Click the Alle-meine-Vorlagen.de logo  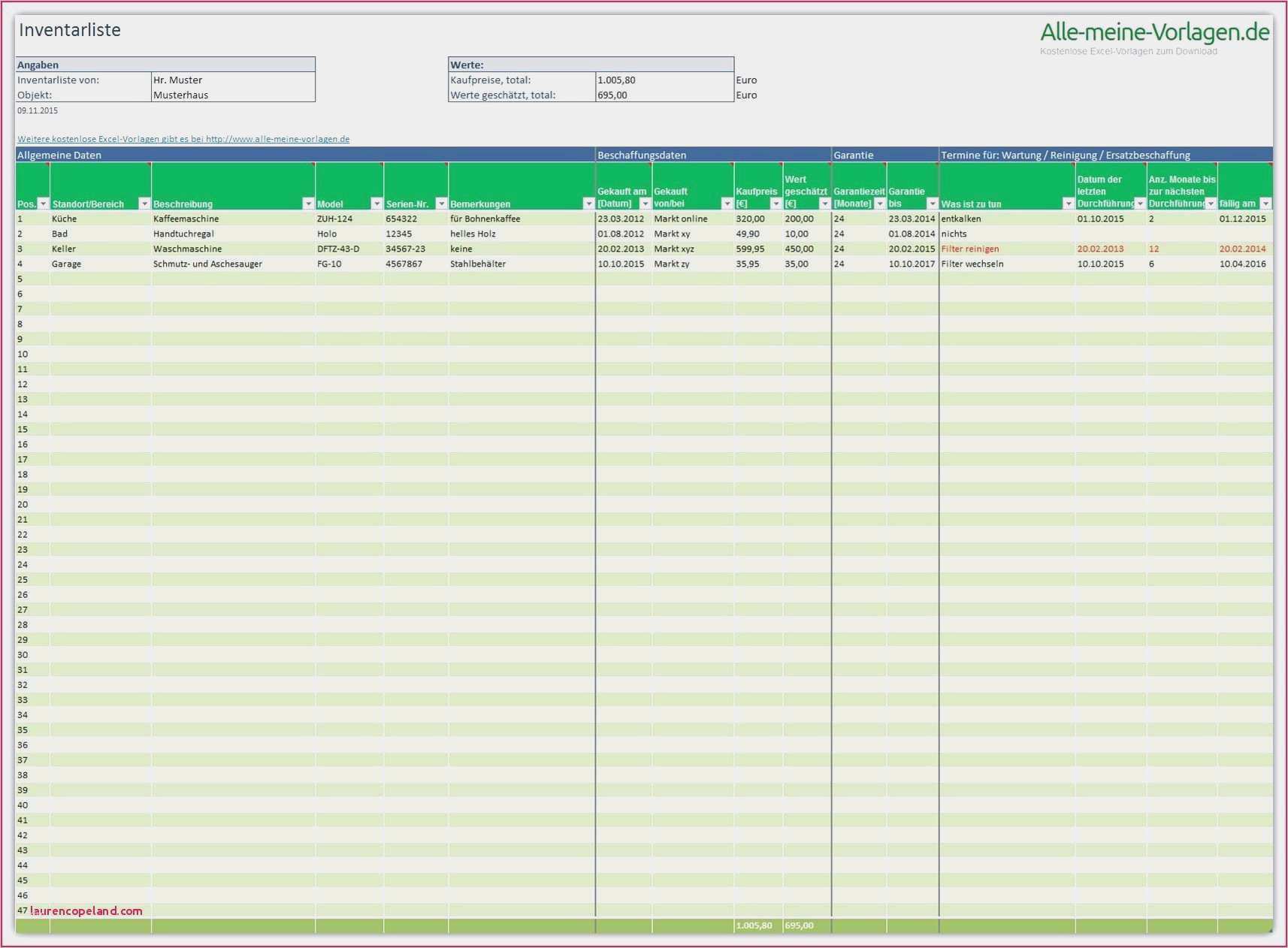(x=1154, y=32)
